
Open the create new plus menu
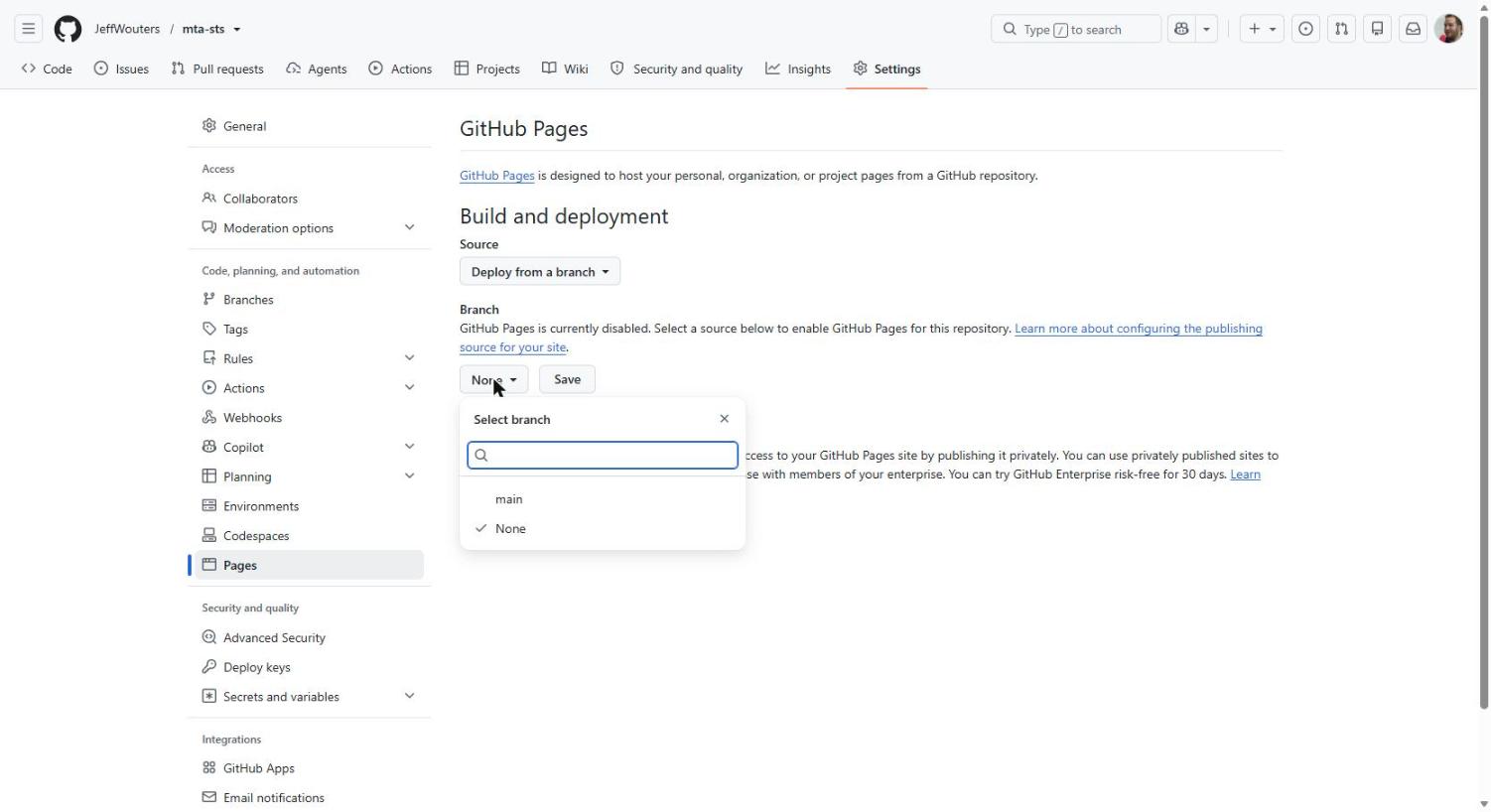[x=1262, y=29]
